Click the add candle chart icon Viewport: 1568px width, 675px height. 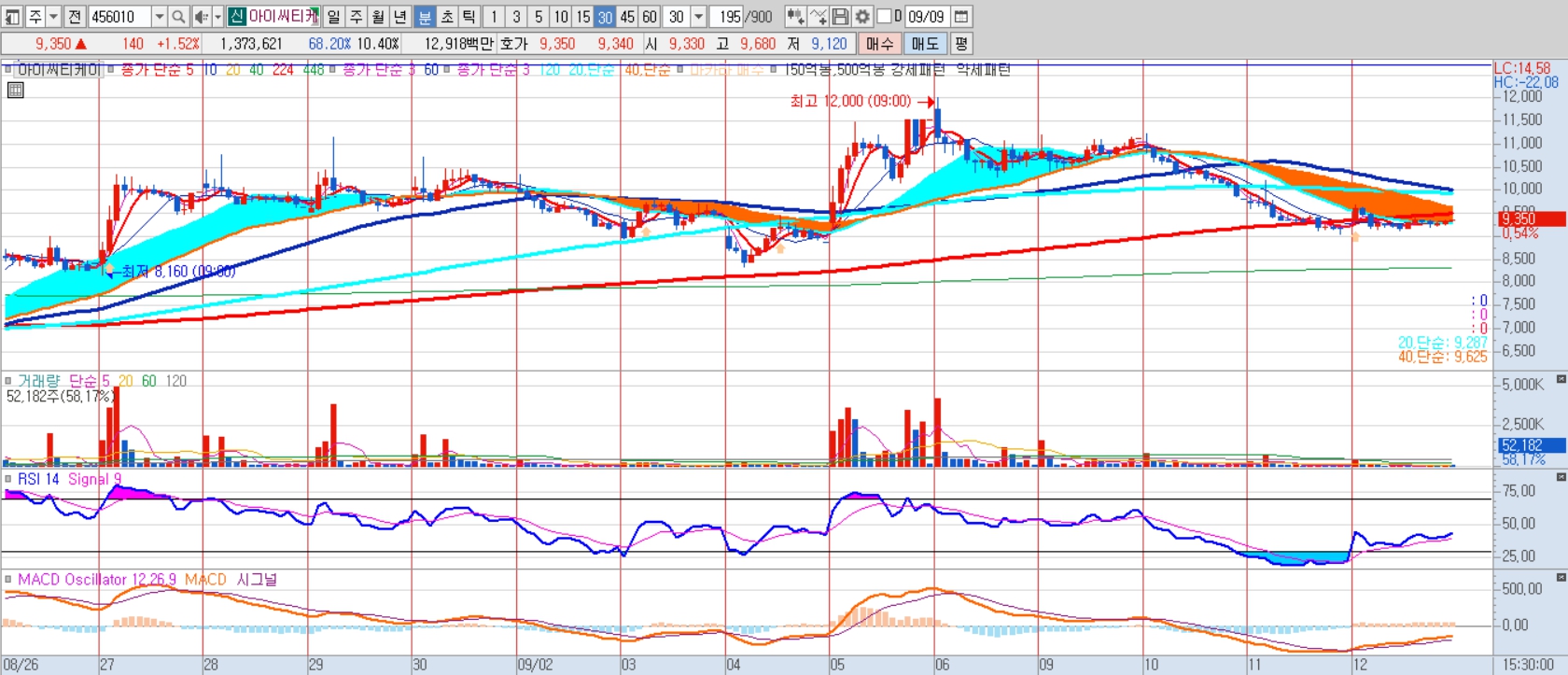click(x=794, y=17)
